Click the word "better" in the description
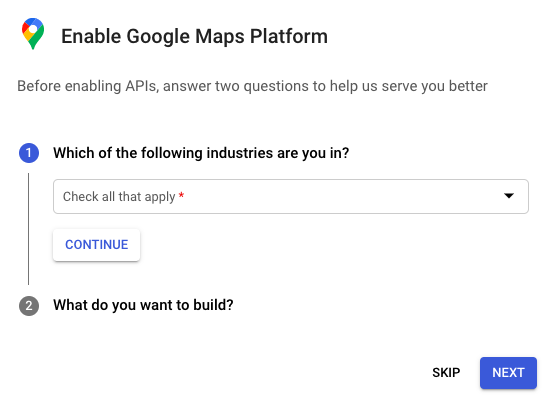The image size is (548, 403). 468,86
